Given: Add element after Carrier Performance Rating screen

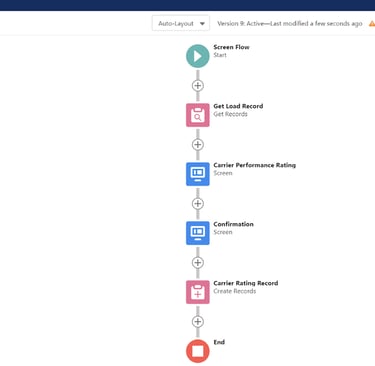Looking at the screenshot, I should [x=198, y=204].
